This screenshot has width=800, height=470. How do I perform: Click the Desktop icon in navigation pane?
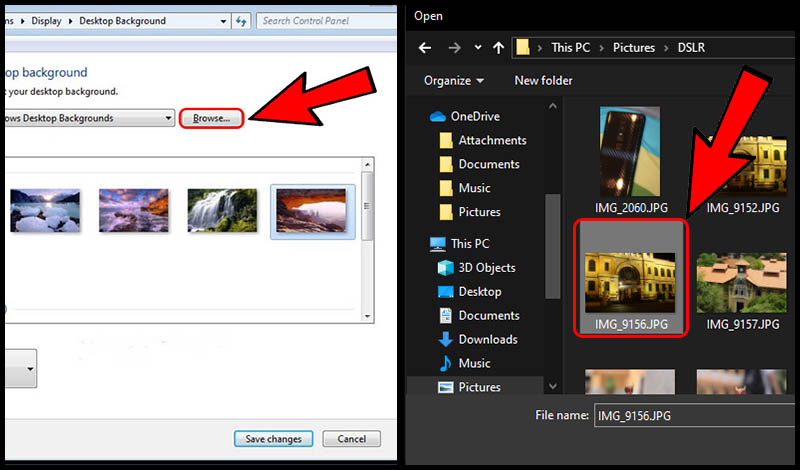445,292
